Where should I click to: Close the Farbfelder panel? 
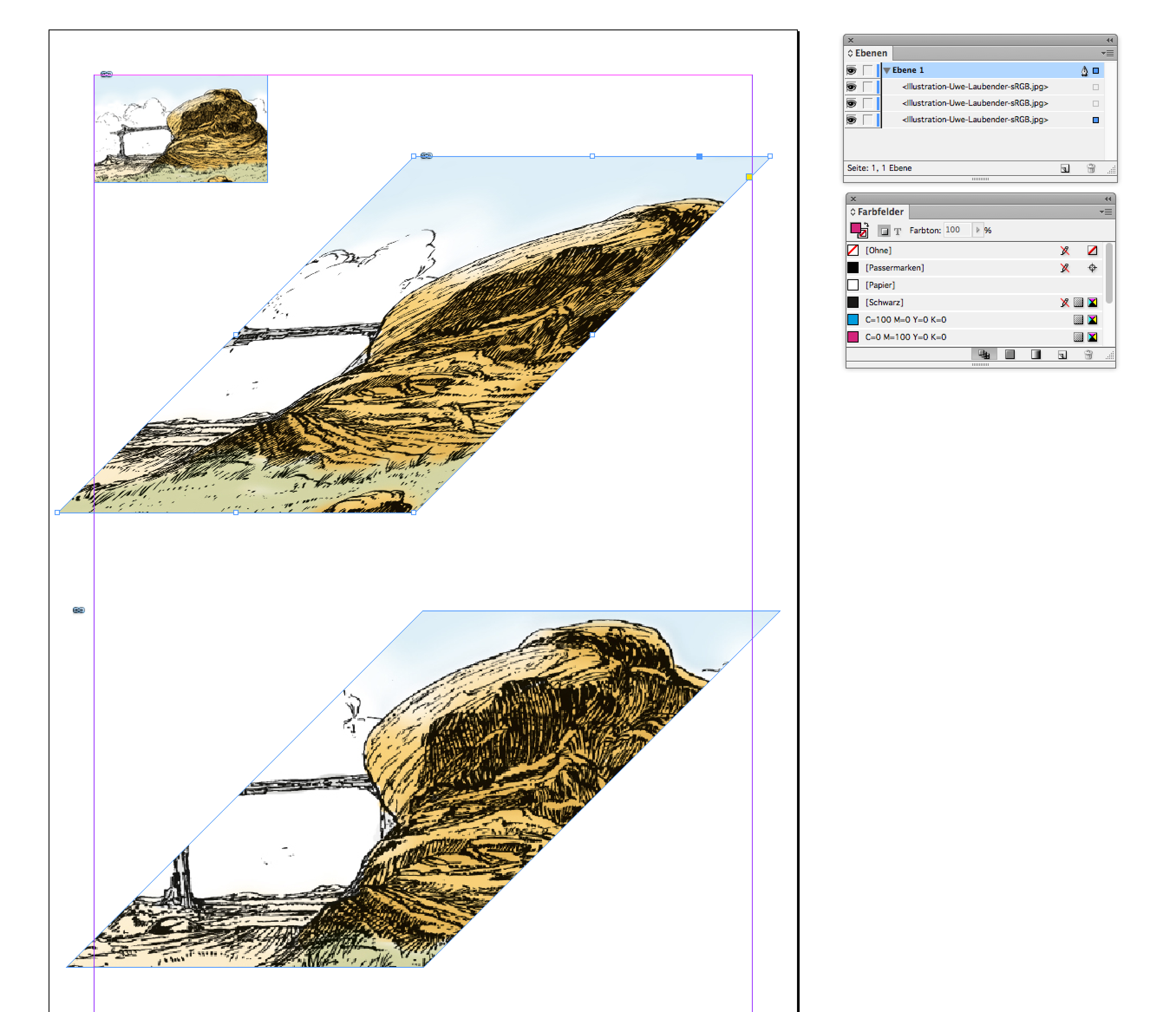pyautogui.click(x=853, y=199)
